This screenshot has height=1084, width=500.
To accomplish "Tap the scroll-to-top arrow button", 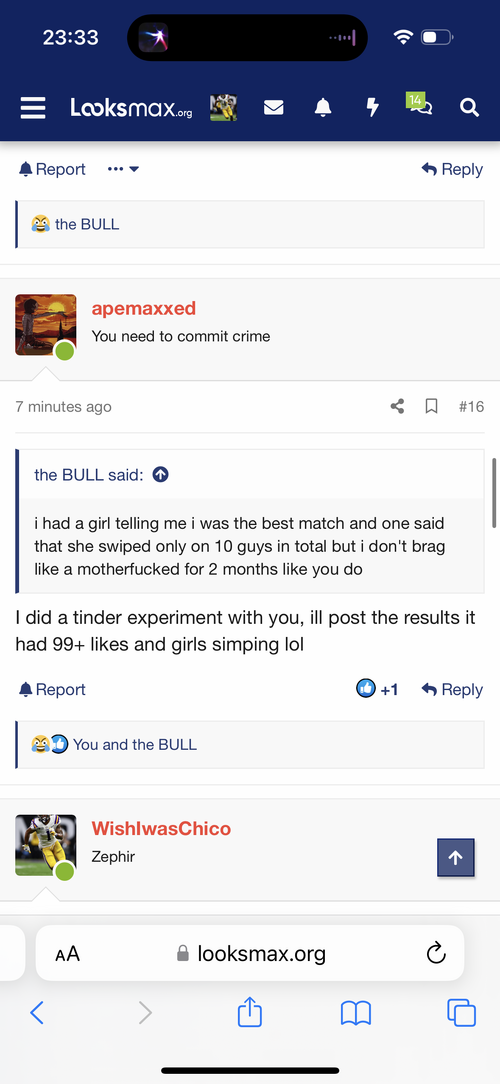I will (x=456, y=857).
